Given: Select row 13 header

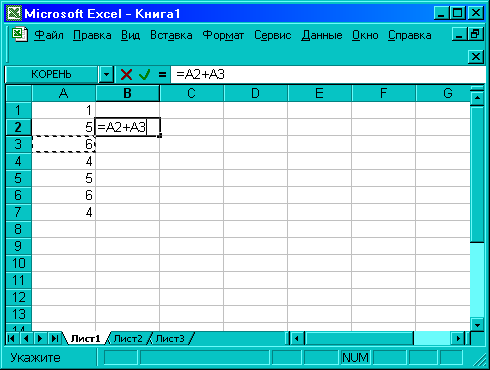Looking at the screenshot, I should click(x=18, y=314).
